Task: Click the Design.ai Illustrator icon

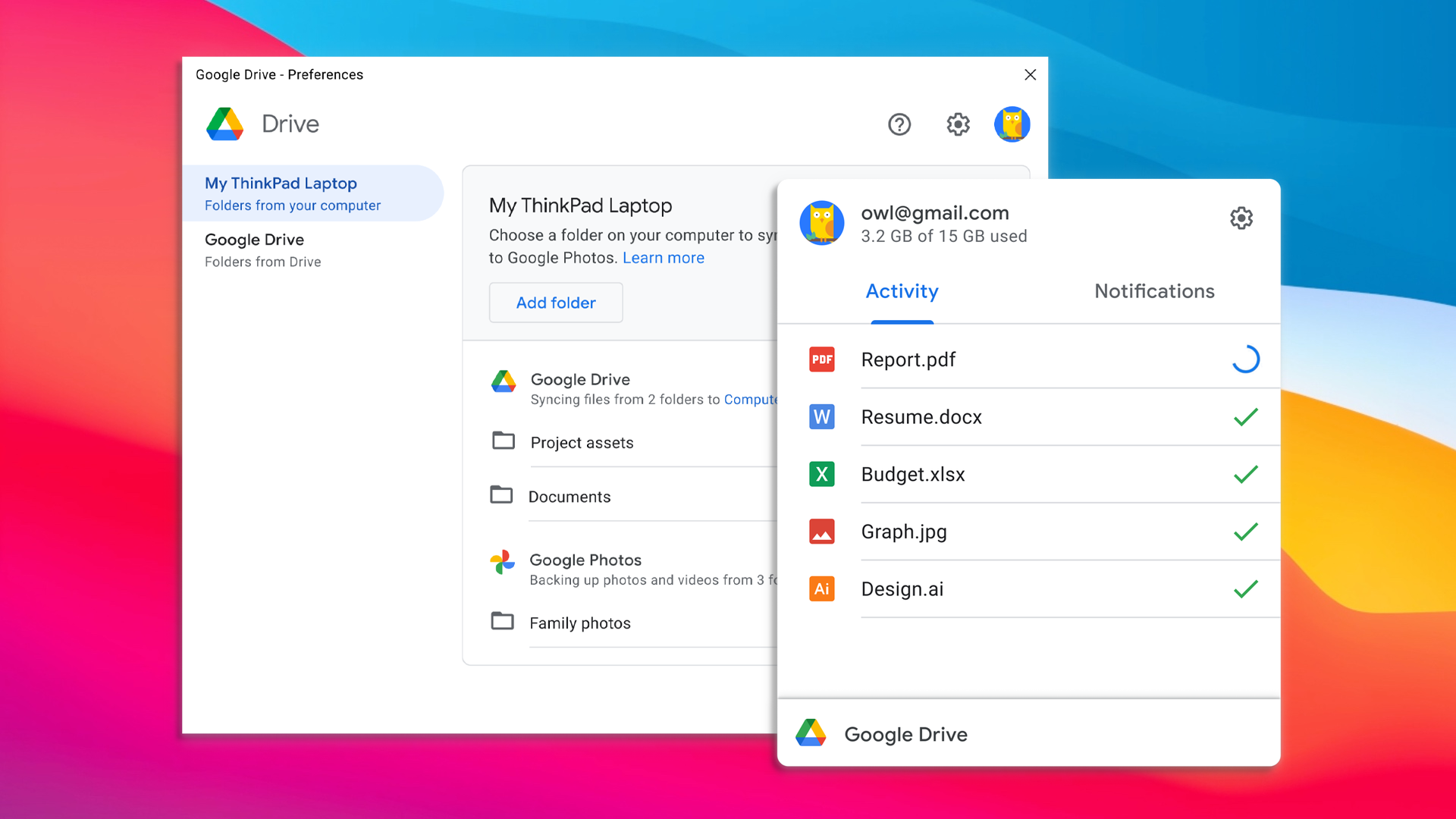Action: [x=822, y=589]
